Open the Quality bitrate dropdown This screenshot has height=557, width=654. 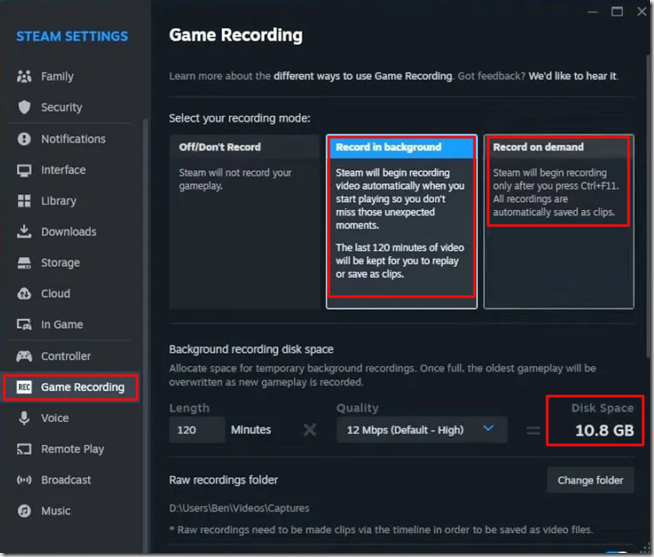(420, 430)
